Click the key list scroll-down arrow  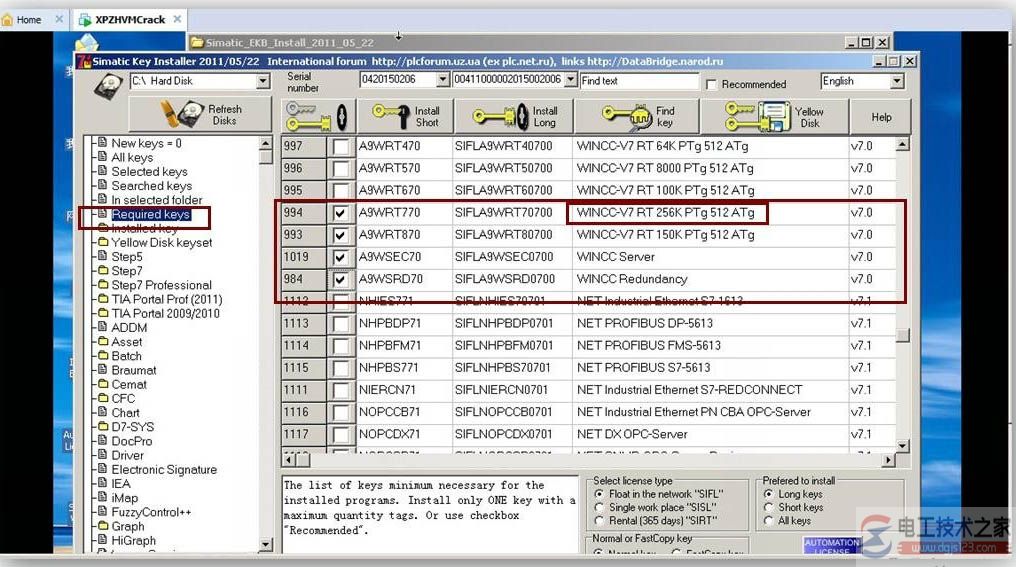click(x=903, y=446)
